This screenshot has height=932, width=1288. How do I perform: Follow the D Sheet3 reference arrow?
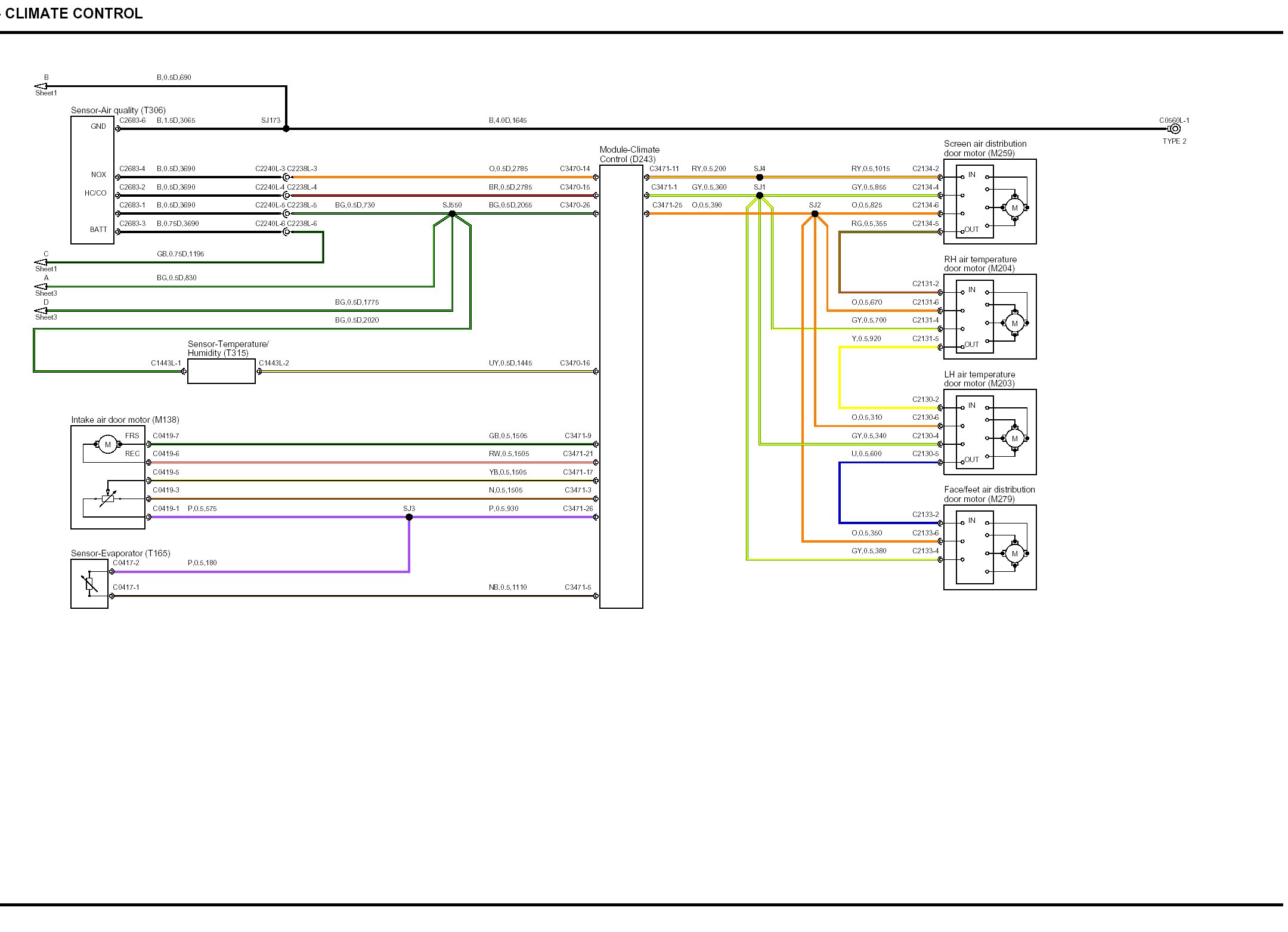click(41, 311)
